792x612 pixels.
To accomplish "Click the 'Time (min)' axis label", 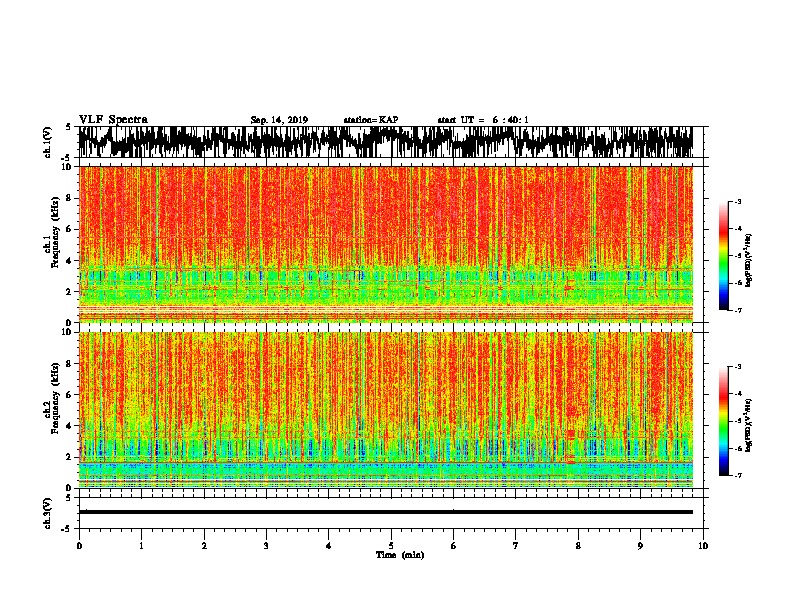I will coord(400,555).
